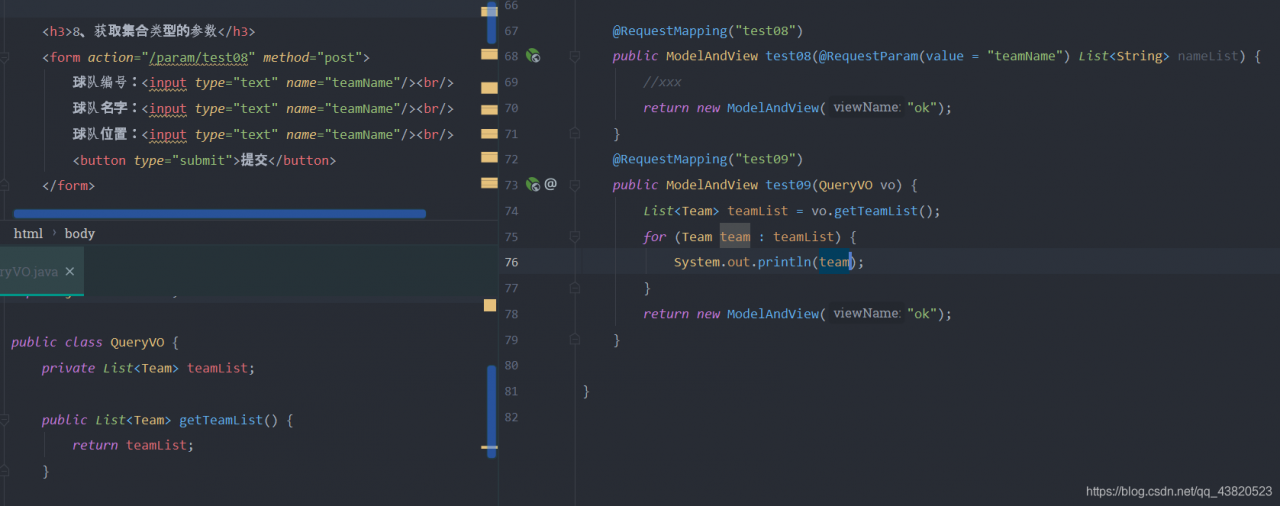Collapse the test09 method fold marker

coord(575,184)
